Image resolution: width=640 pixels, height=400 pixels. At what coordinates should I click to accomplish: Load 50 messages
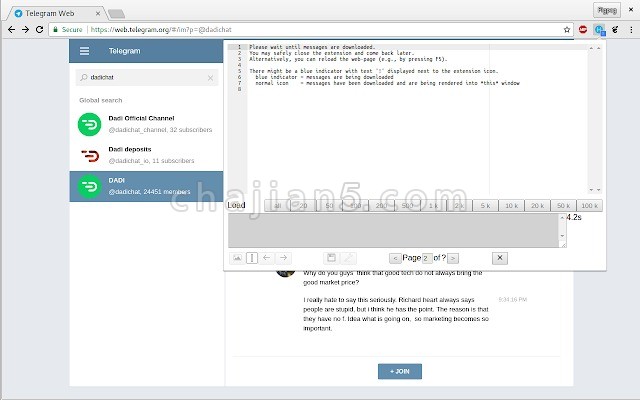(x=329, y=206)
